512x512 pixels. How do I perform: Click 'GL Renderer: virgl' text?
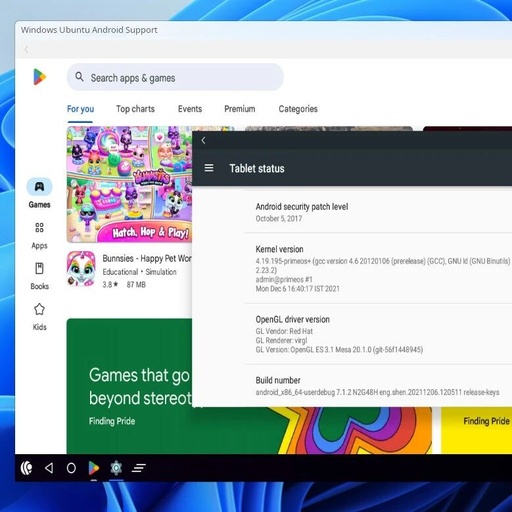(x=281, y=340)
